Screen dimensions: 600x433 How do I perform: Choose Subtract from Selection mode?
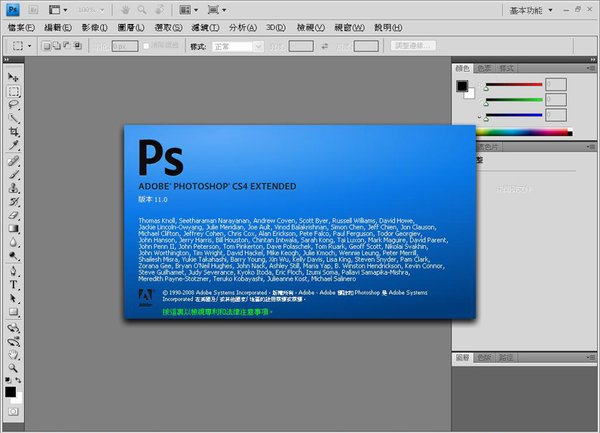pos(67,46)
